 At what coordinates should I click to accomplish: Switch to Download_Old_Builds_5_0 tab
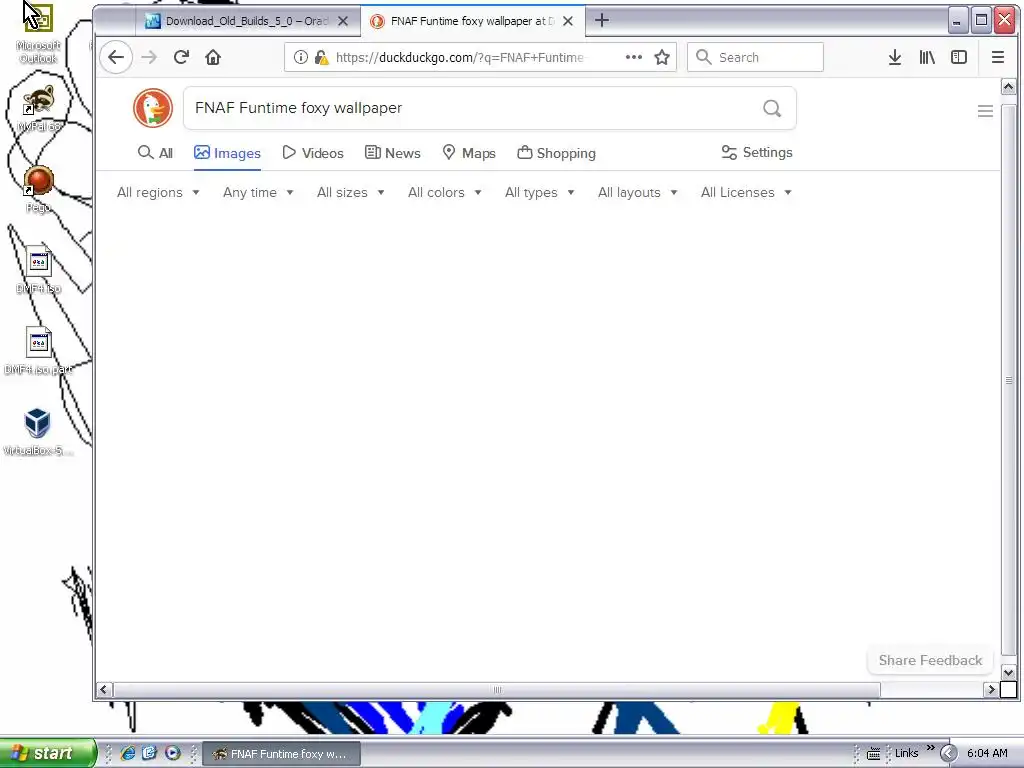247,21
